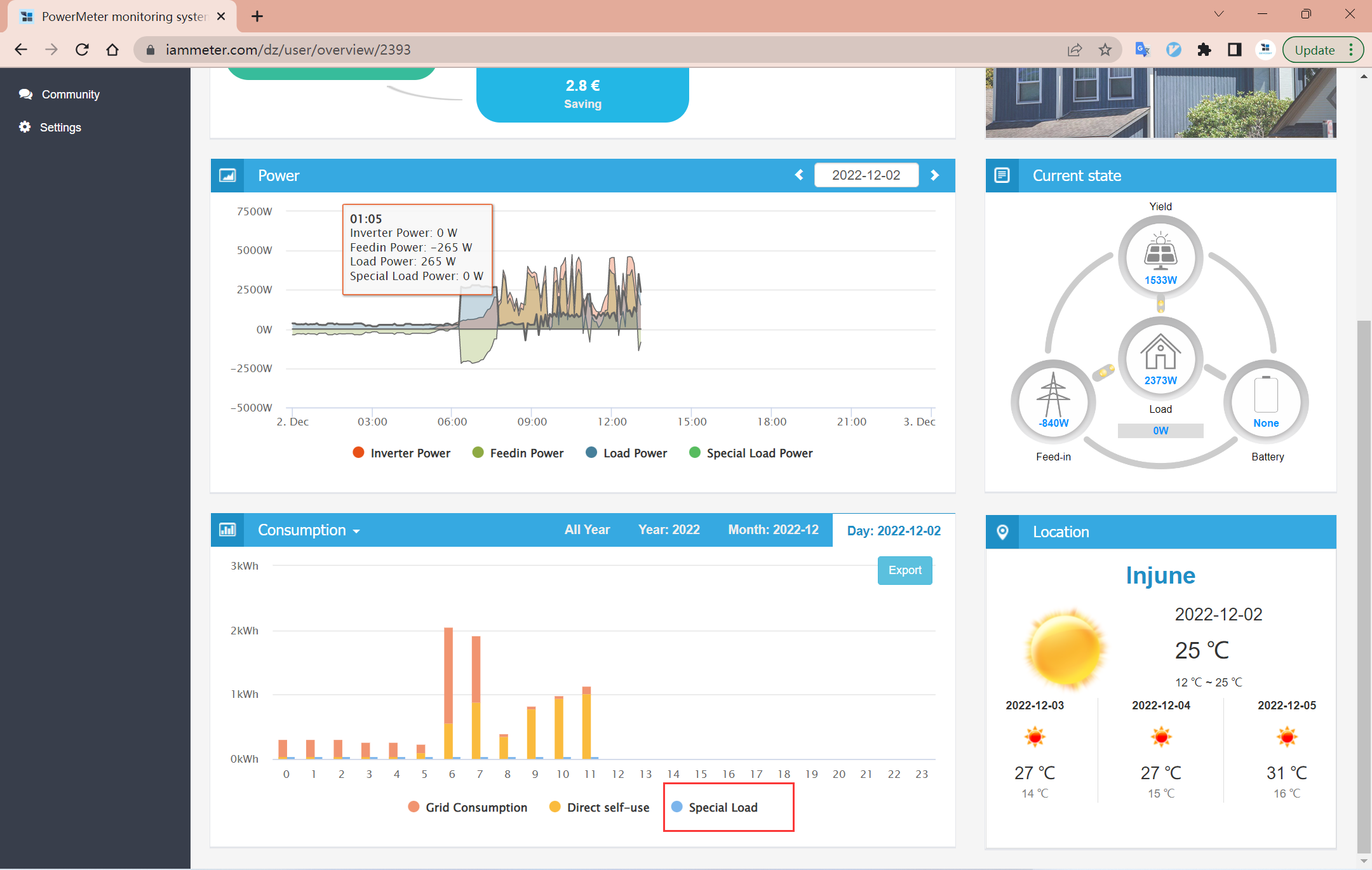Go to previous day in Power chart
1372x870 pixels.
pyautogui.click(x=799, y=175)
